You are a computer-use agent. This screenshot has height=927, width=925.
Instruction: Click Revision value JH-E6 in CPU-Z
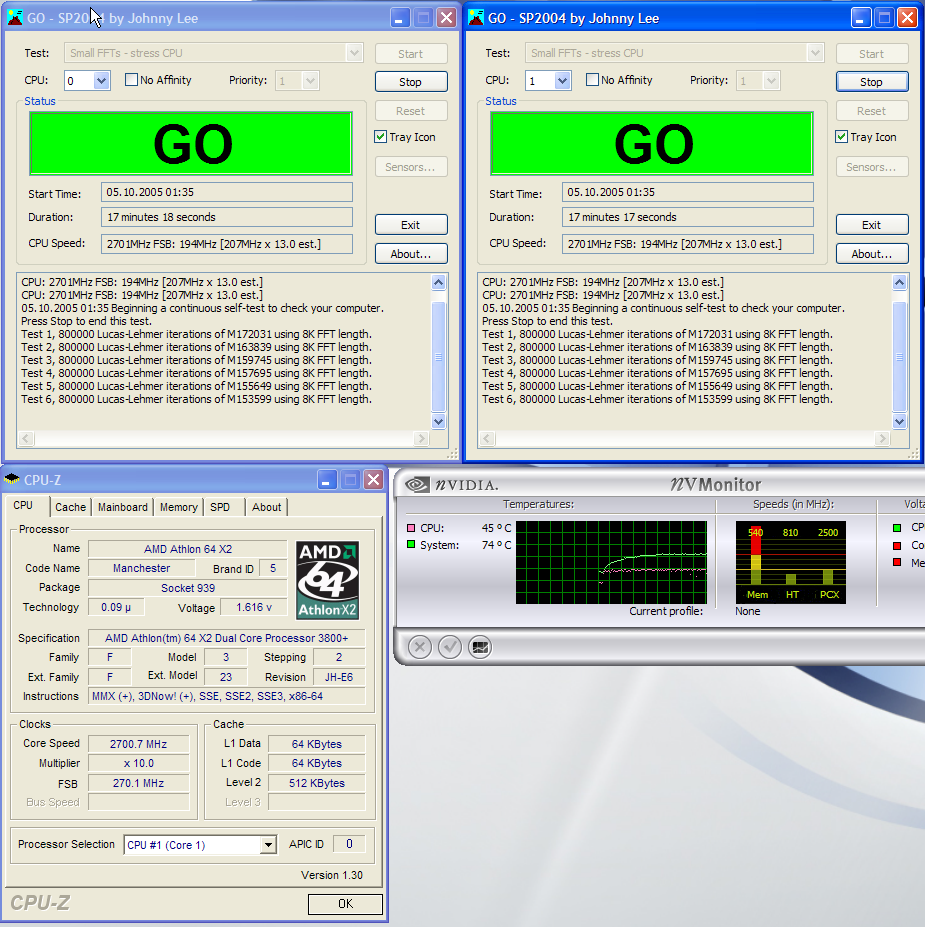click(x=339, y=677)
